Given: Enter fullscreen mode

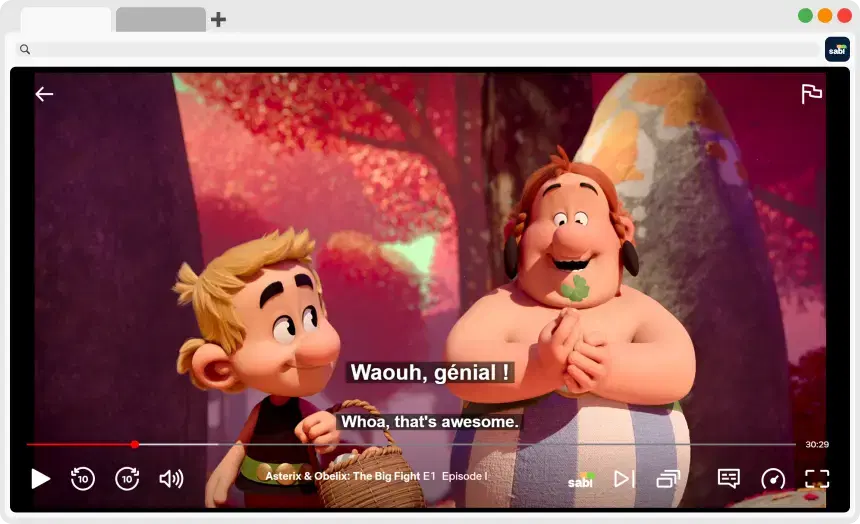Looking at the screenshot, I should pos(817,478).
